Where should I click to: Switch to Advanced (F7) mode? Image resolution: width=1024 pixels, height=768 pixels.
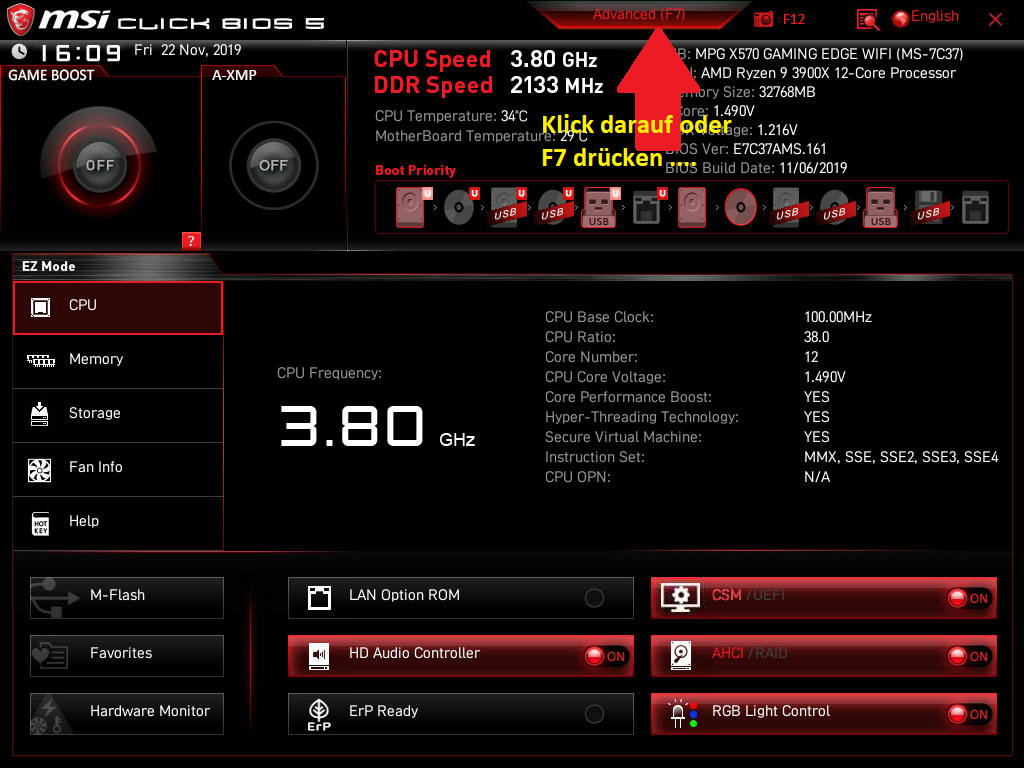pyautogui.click(x=639, y=14)
